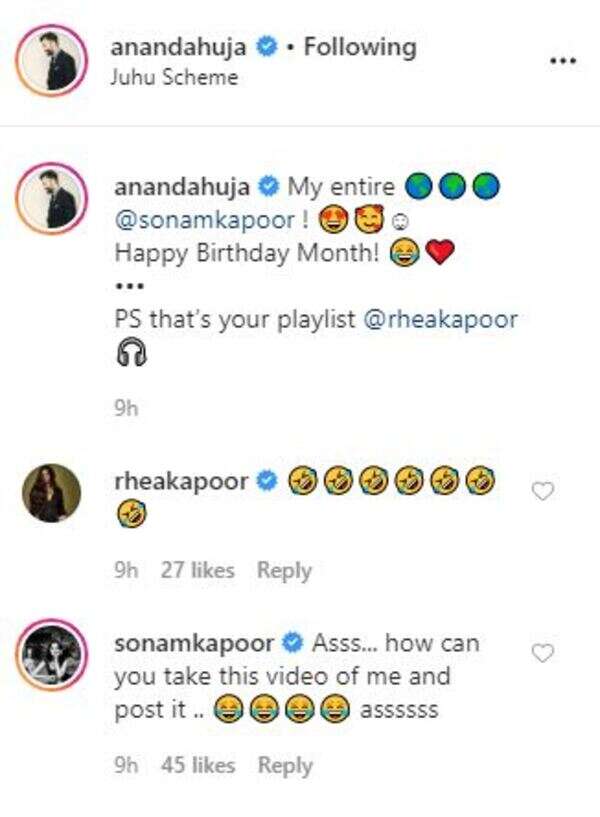Open the Juhu Scheme location link

click(x=176, y=77)
